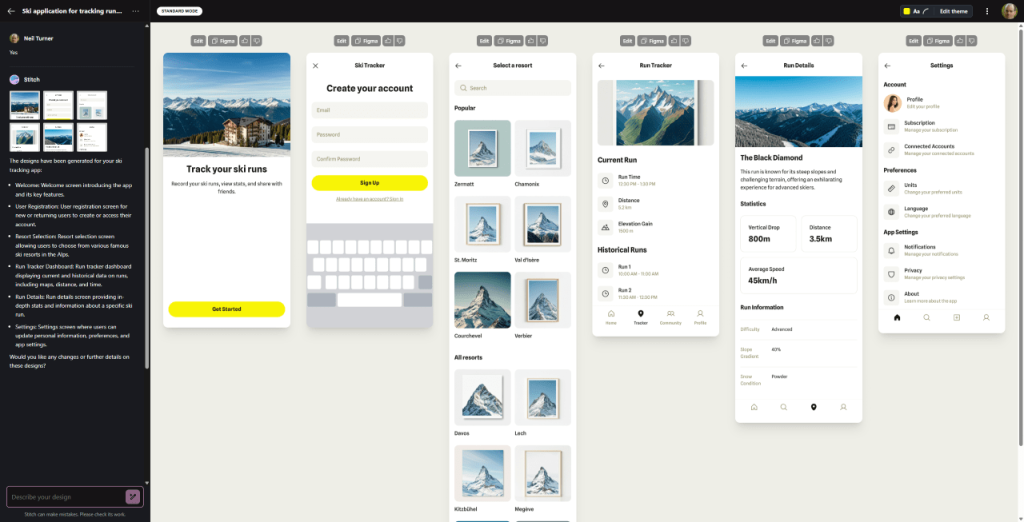Thumbs down the Run Details screen
Screen dimensions: 1024x522
[829, 41]
